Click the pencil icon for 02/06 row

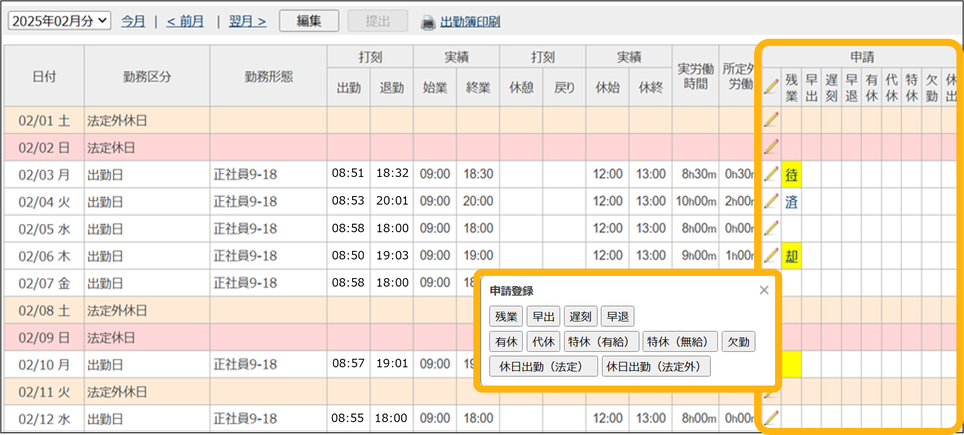pyautogui.click(x=771, y=256)
